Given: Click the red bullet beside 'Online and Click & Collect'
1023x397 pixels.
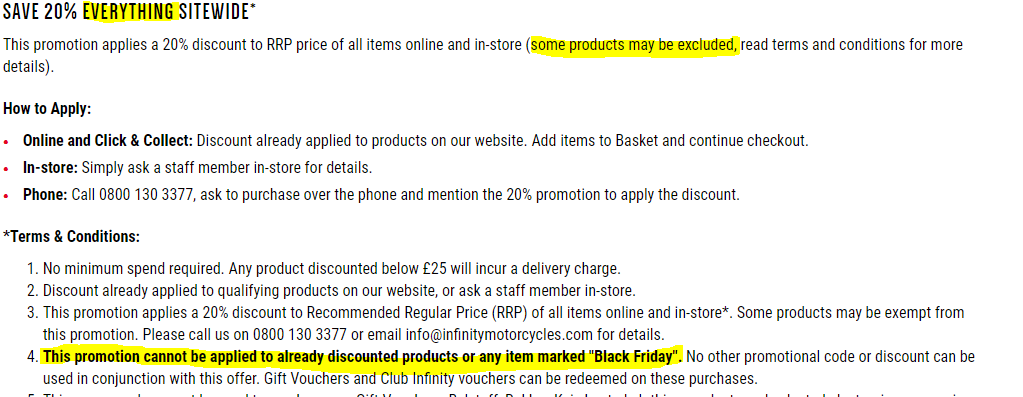Looking at the screenshot, I should pyautogui.click(x=7, y=141).
